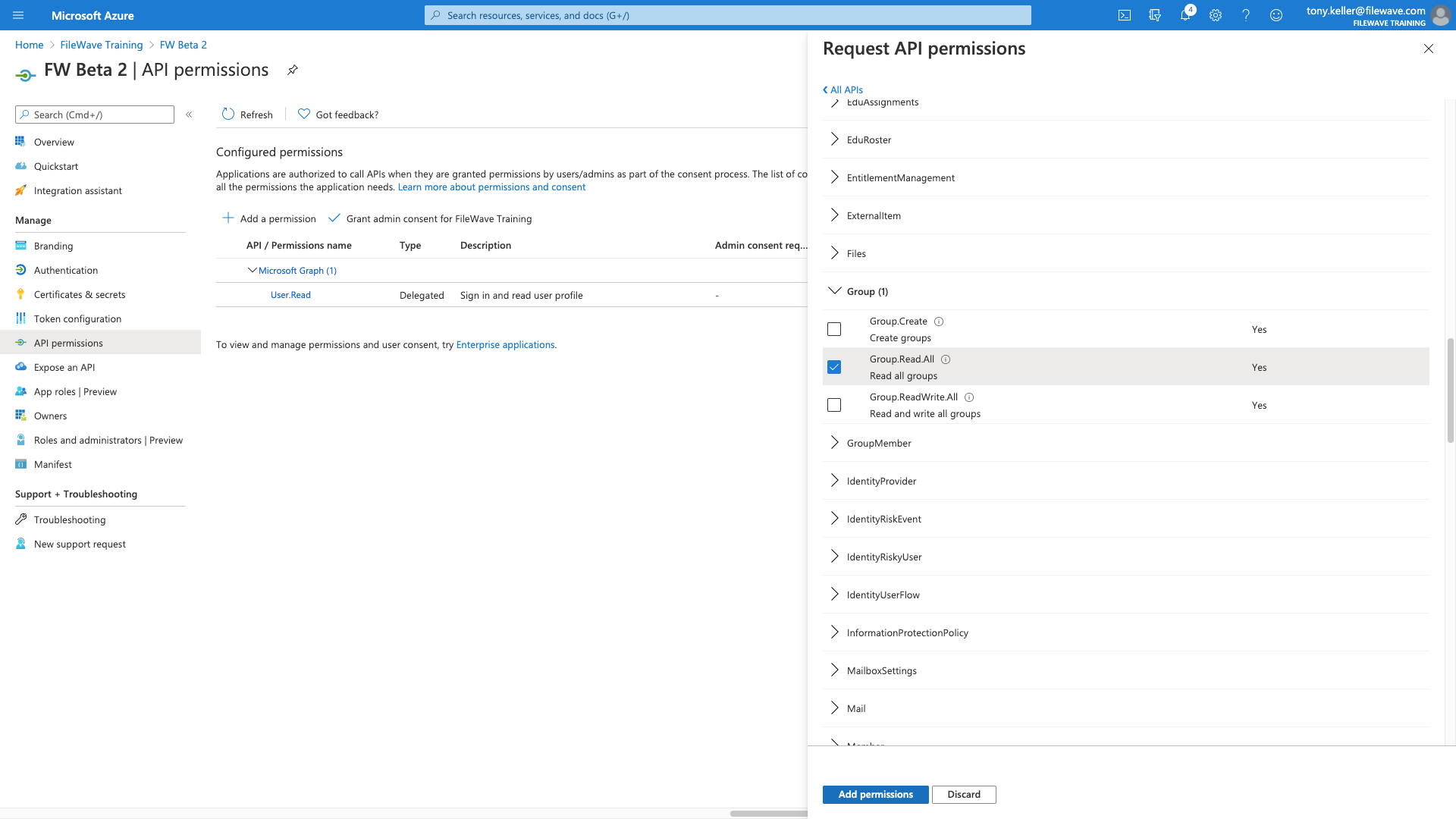1456x819 pixels.
Task: Click the Quickstart cloud icon
Action: [20, 166]
